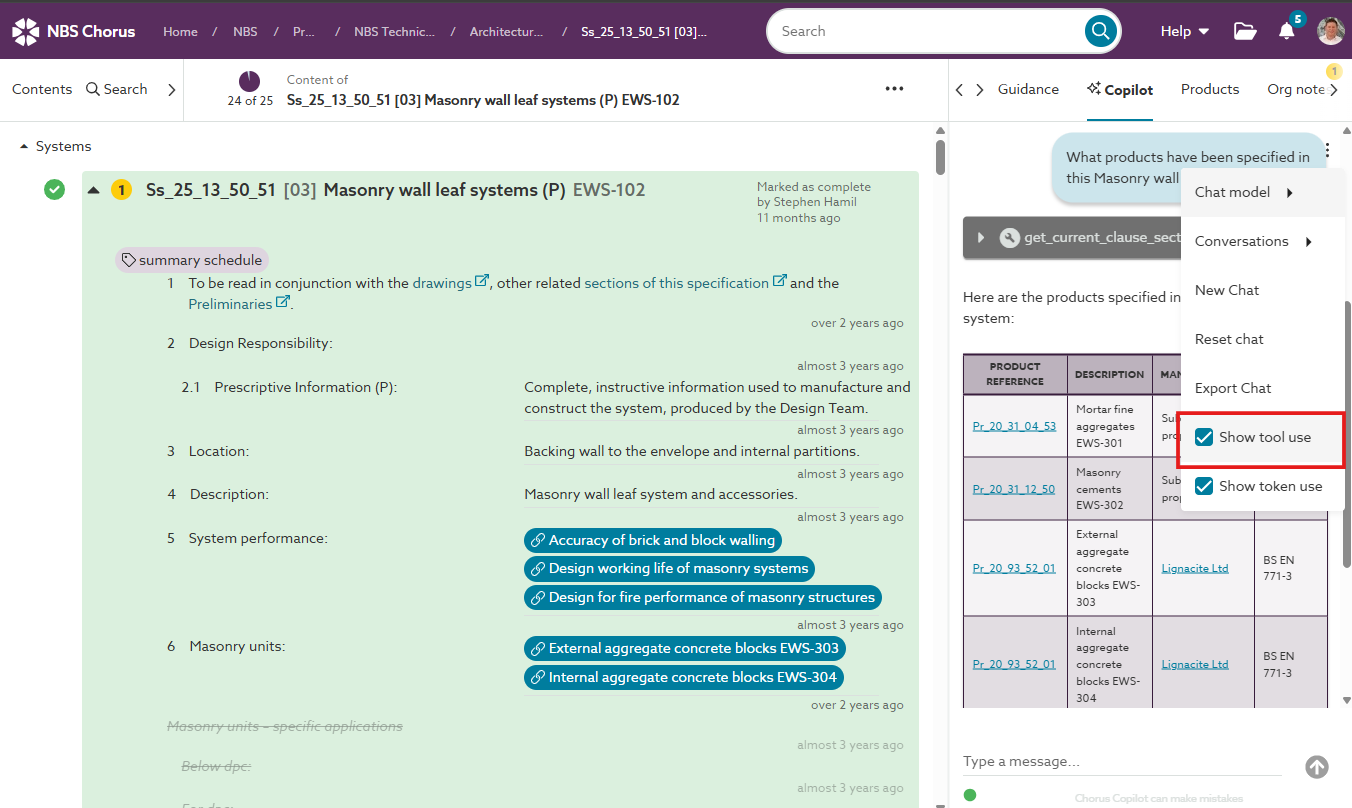This screenshot has width=1352, height=808.
Task: Open the Pr... breadcrumb
Action: (304, 31)
